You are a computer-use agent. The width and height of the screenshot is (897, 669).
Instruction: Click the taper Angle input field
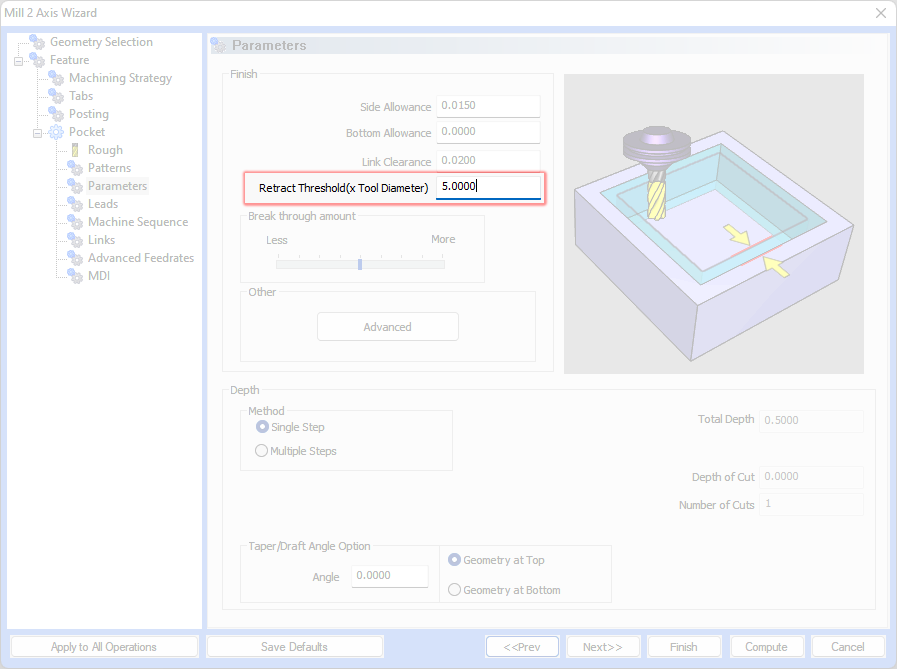[390, 576]
